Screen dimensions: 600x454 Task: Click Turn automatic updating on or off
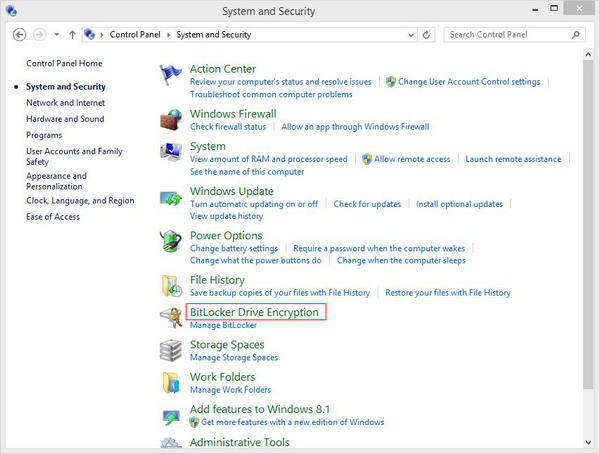(x=254, y=204)
